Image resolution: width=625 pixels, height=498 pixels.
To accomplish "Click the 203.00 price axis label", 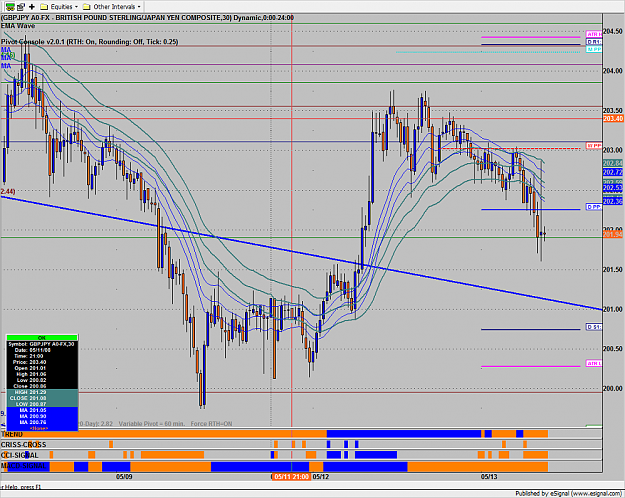I will [x=613, y=150].
